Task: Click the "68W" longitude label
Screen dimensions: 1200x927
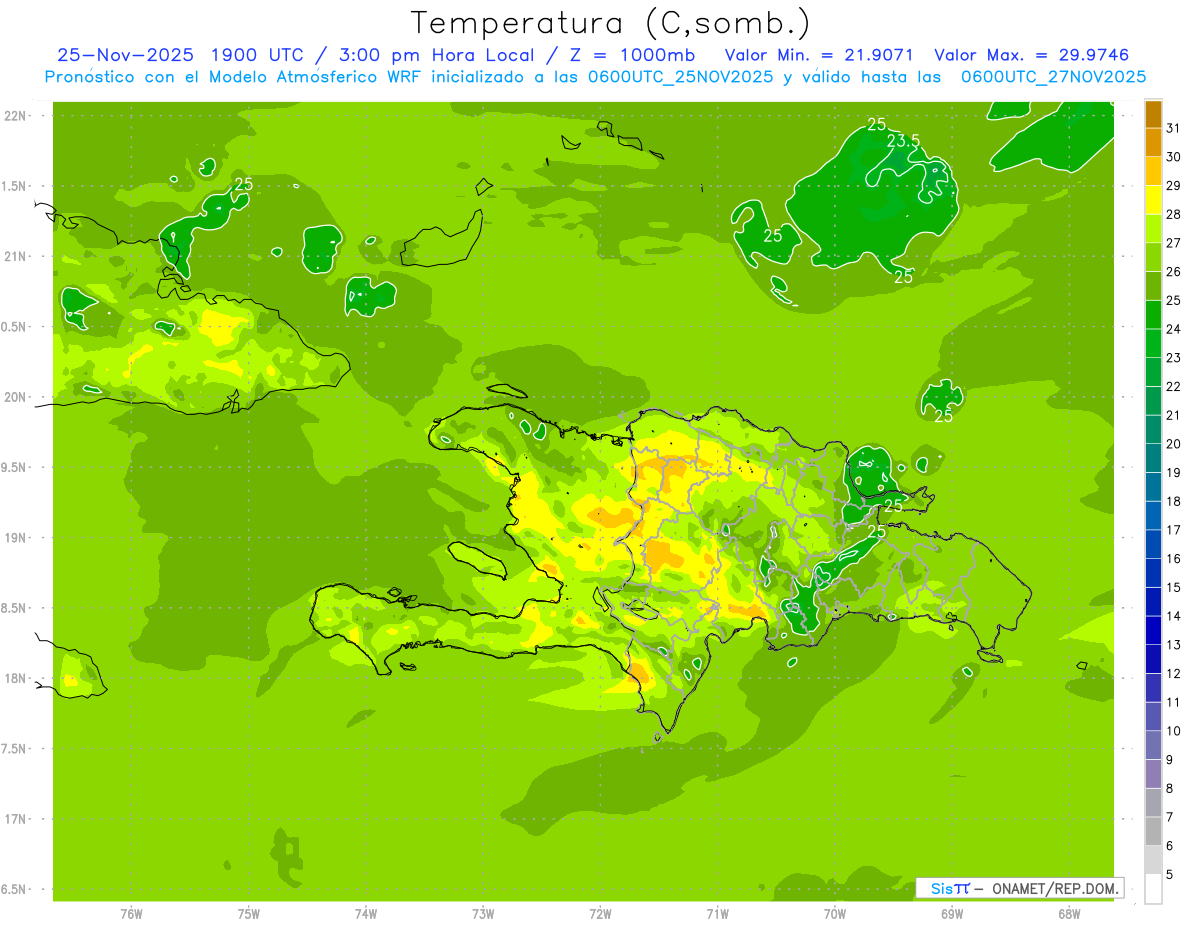Action: [x=1069, y=914]
